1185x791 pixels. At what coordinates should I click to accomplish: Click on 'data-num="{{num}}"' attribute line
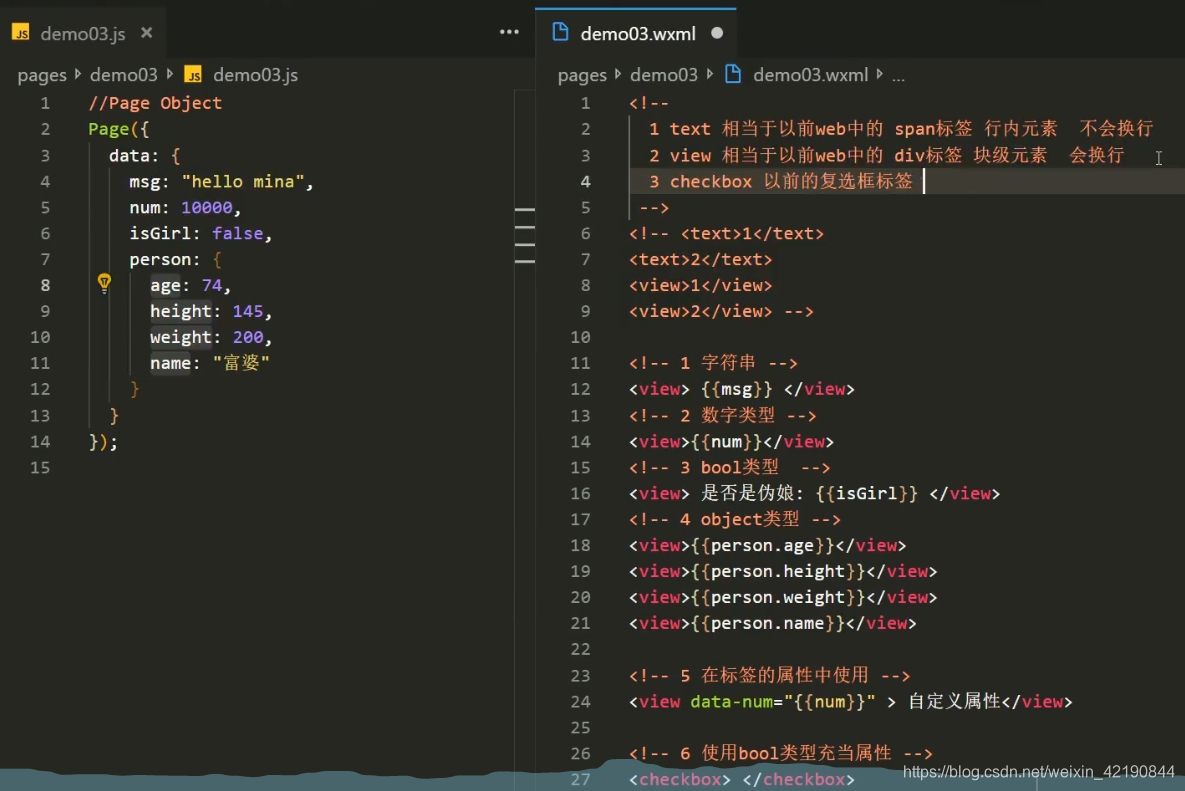pos(850,701)
